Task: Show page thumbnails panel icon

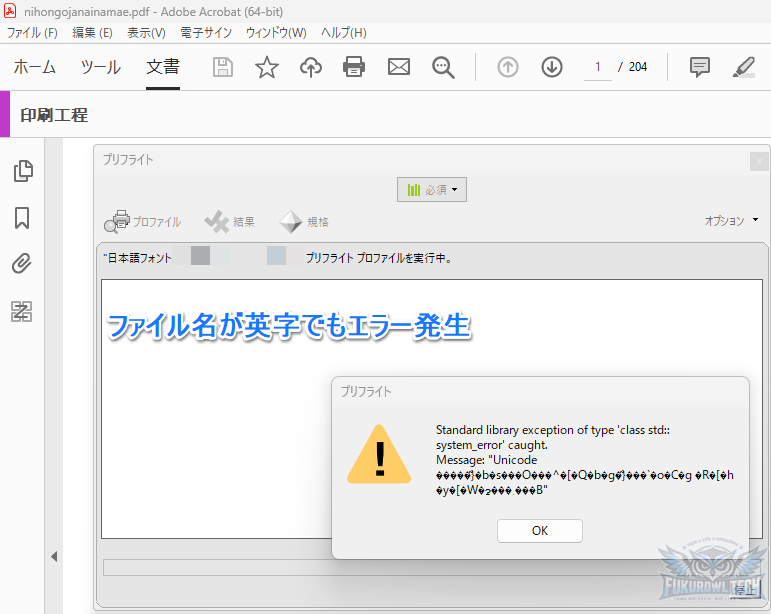Action: pos(23,171)
